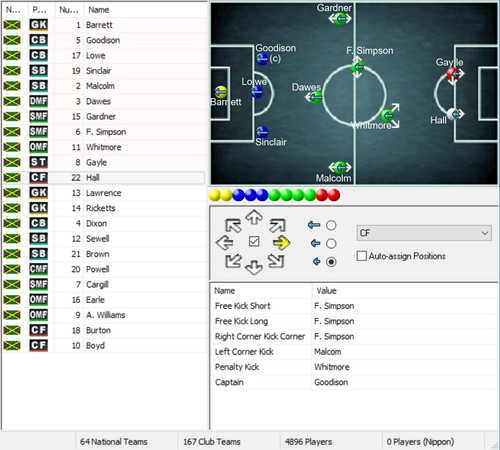Click the up-right diagonal arrow icon

[x=277, y=225]
